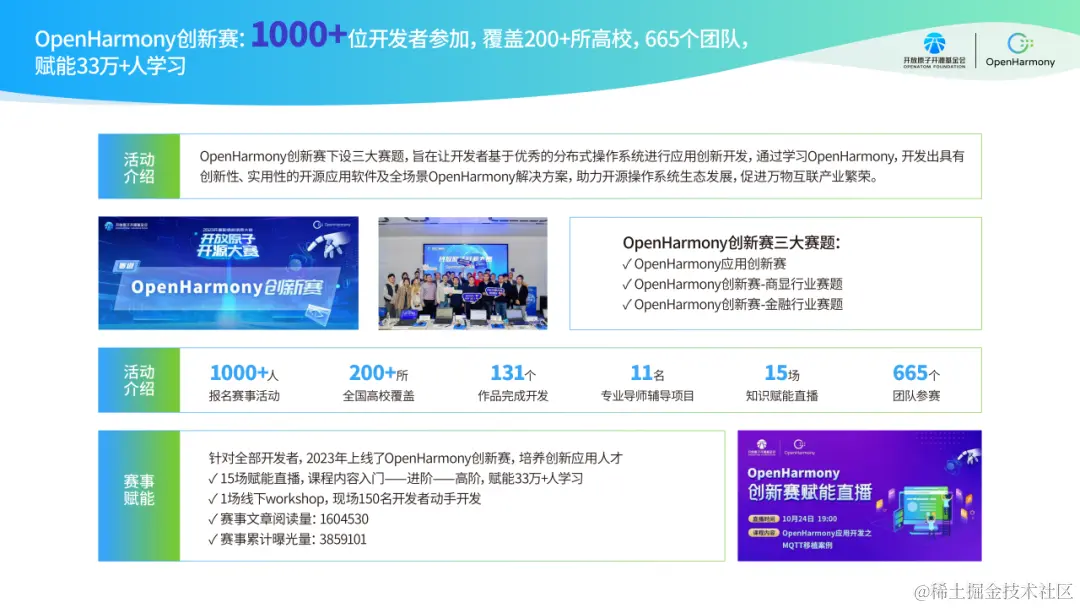Click the 15场 知识赋能直播 statistic
The width and height of the screenshot is (1080, 608).
[782, 382]
